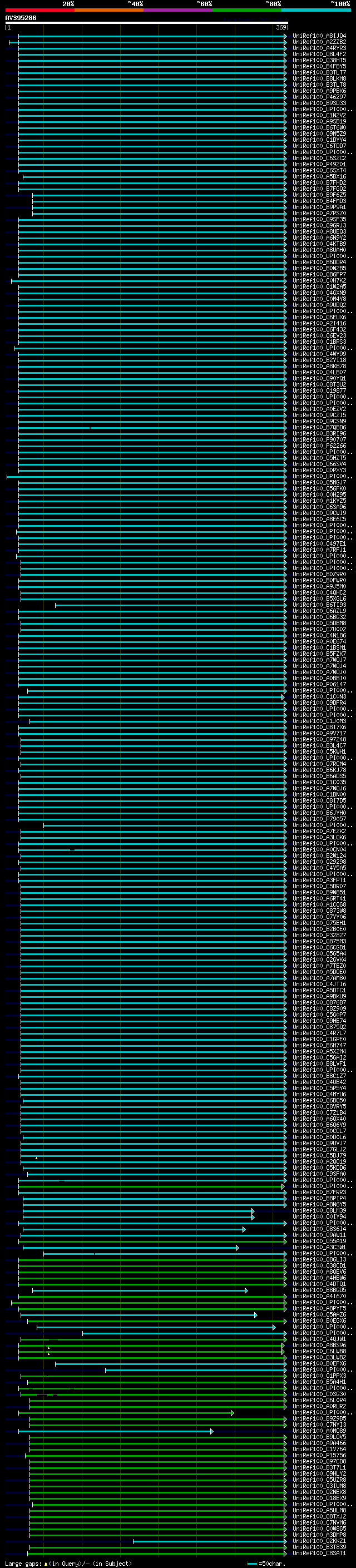Click the UniRef100_Q0PXY3 label
Screen dimensions: 356x1568
(319, 471)
